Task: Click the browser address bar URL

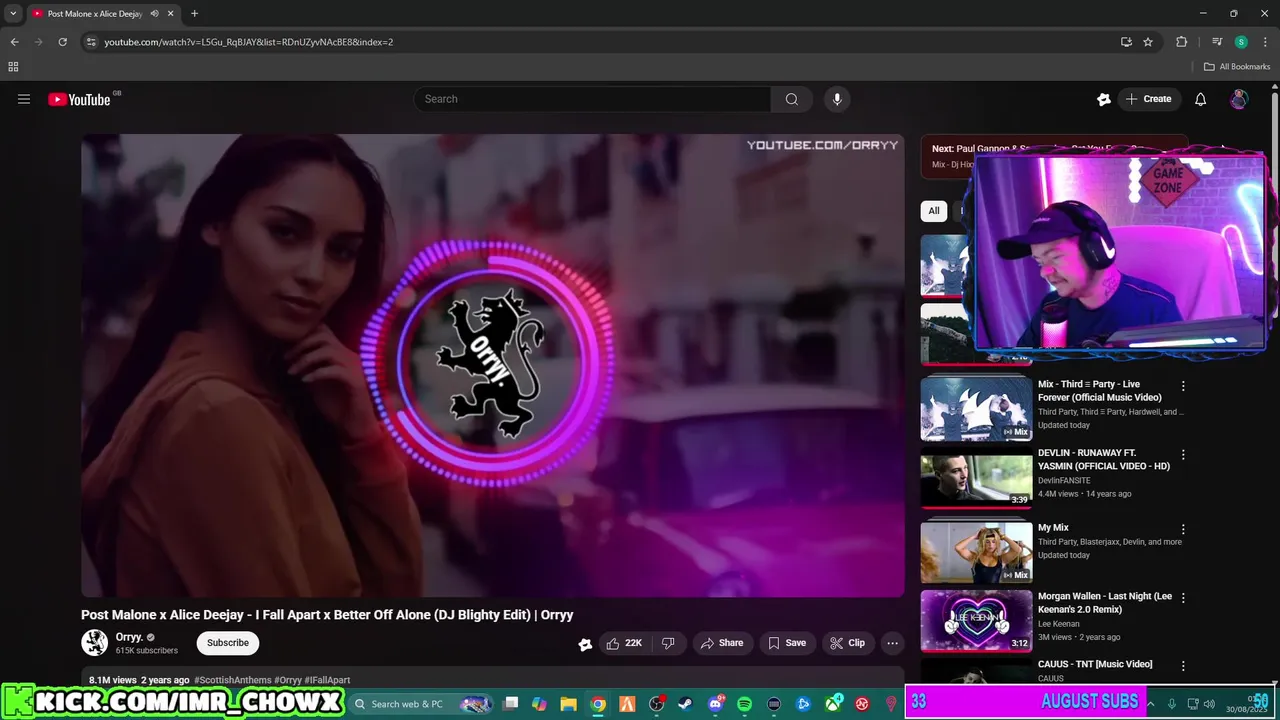Action: (x=249, y=42)
